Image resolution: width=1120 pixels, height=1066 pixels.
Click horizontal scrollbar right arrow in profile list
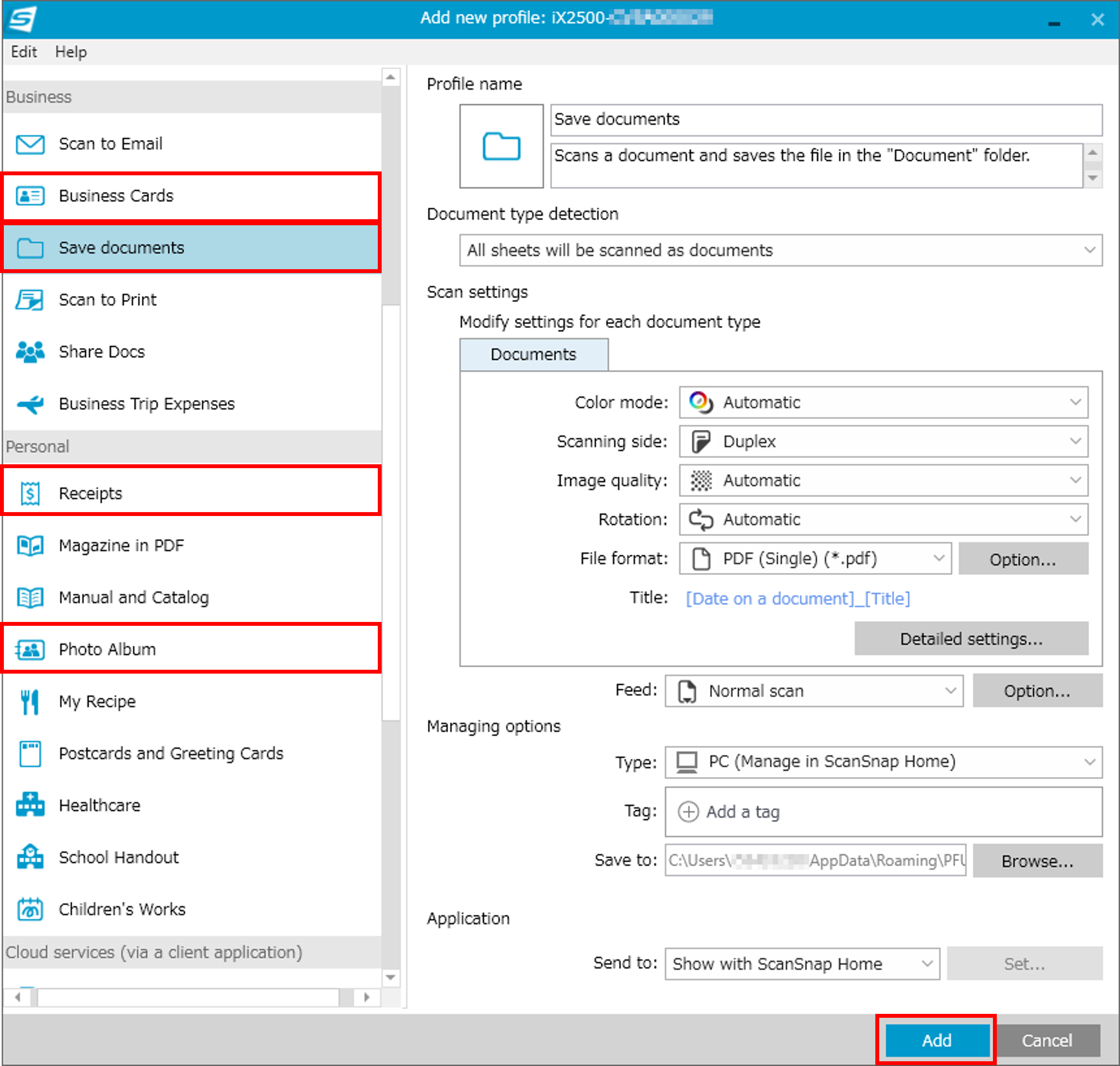tap(367, 998)
